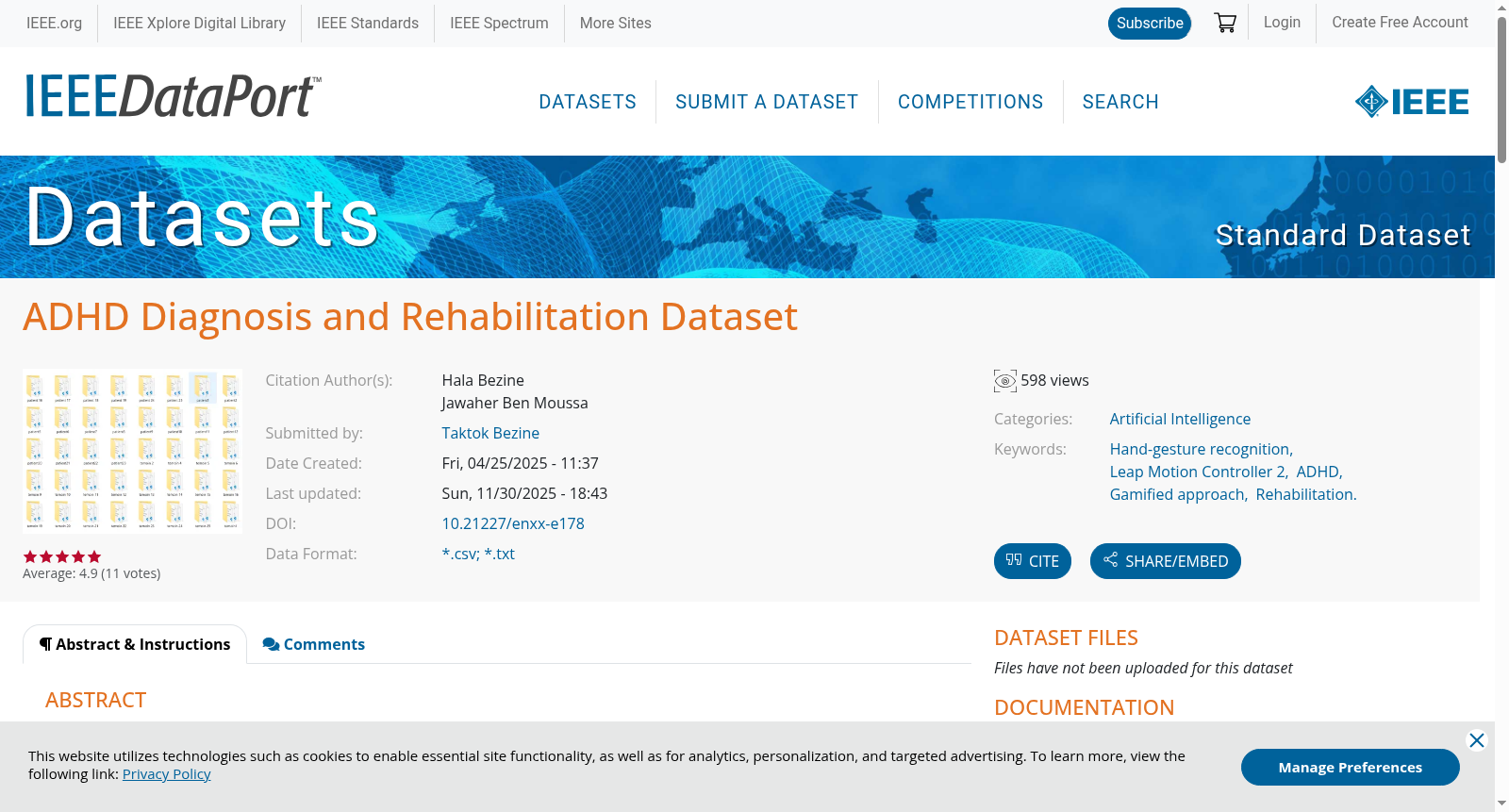The width and height of the screenshot is (1509, 812).
Task: Rate the dataset using the stars
Action: pyautogui.click(x=62, y=556)
